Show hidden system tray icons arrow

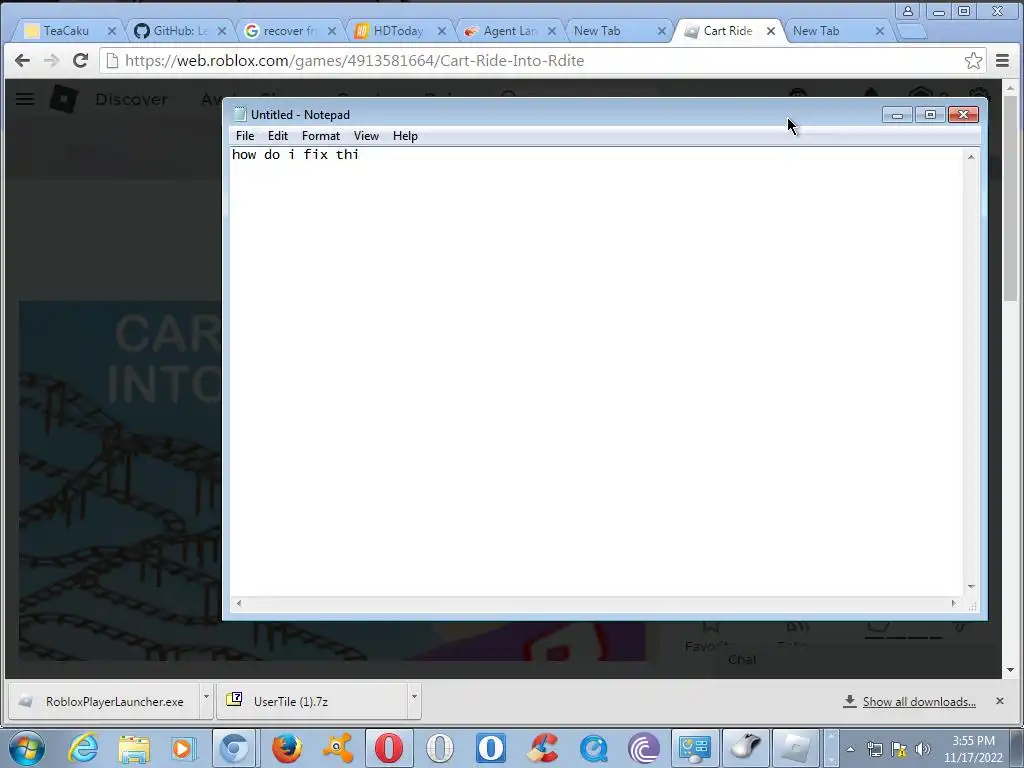(x=850, y=749)
